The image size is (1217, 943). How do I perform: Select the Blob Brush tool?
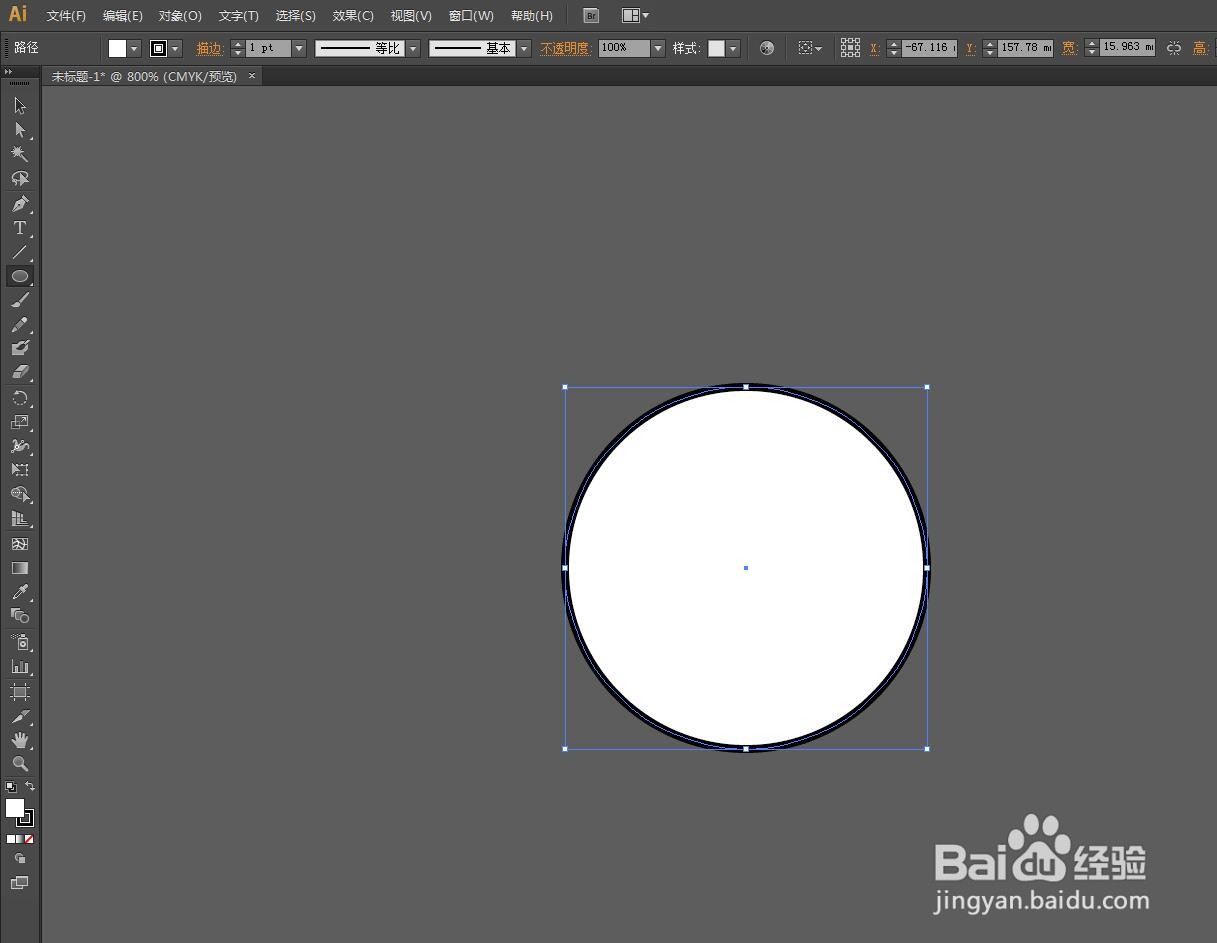tap(20, 348)
